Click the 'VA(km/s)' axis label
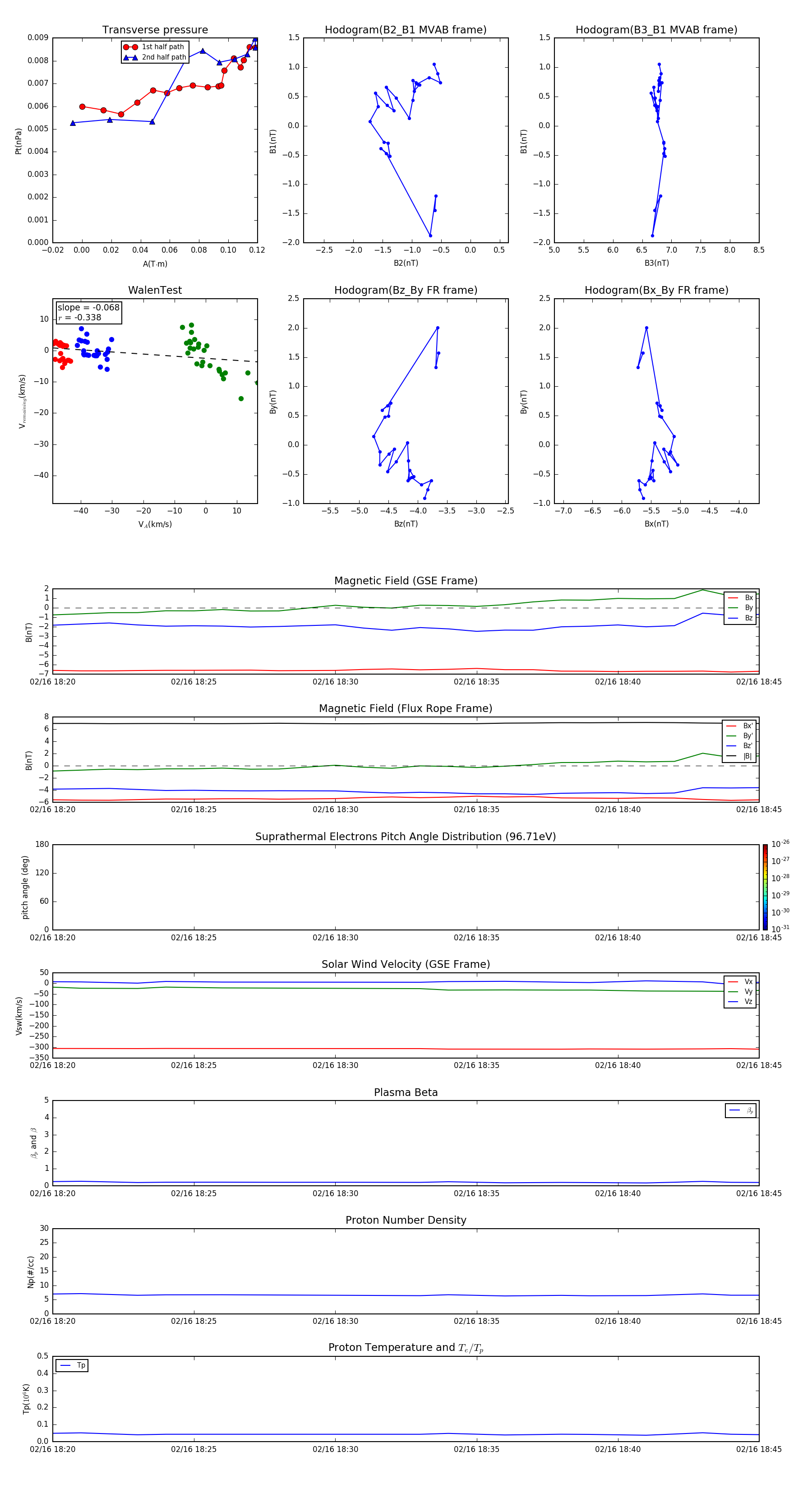 click(x=155, y=524)
